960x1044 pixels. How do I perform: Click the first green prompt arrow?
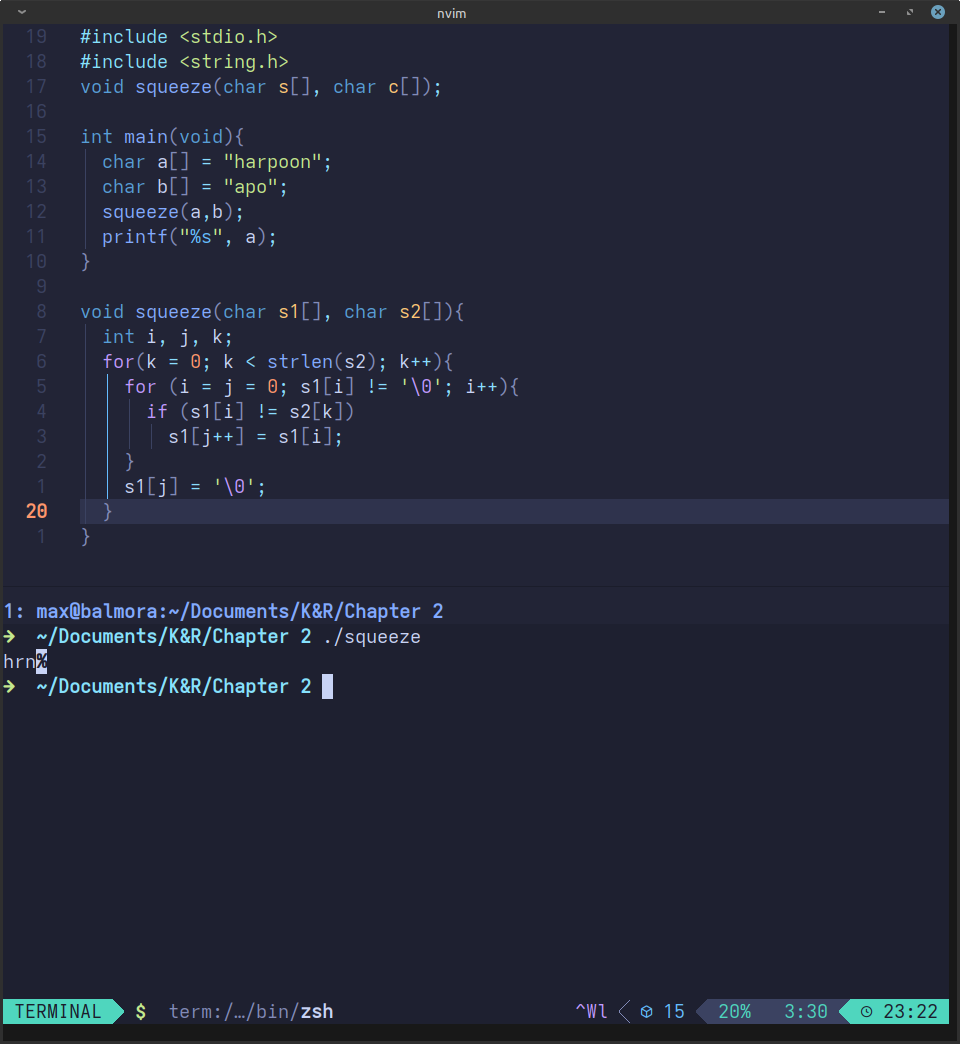(9, 637)
